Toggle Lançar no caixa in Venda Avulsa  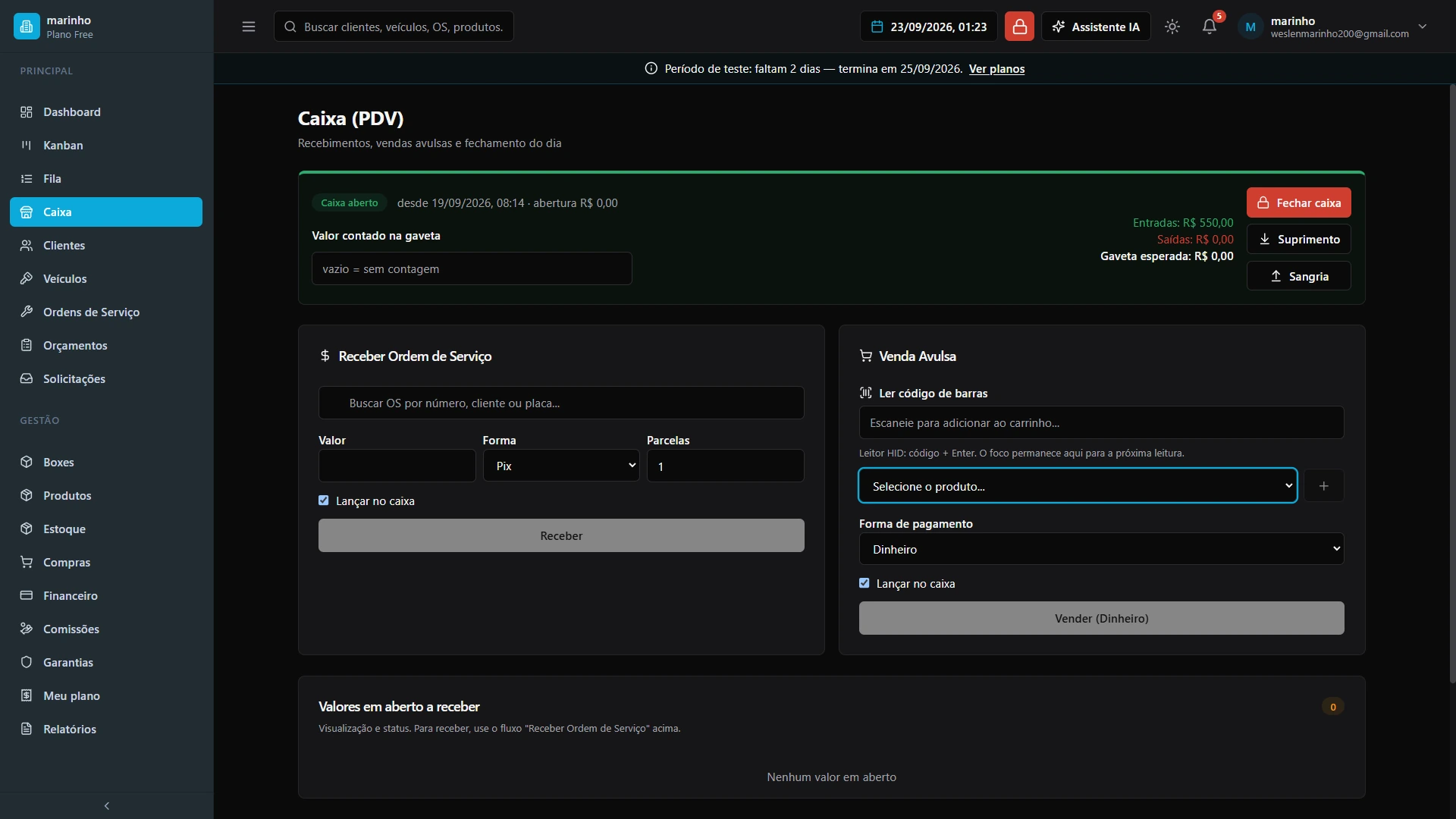pyautogui.click(x=864, y=583)
